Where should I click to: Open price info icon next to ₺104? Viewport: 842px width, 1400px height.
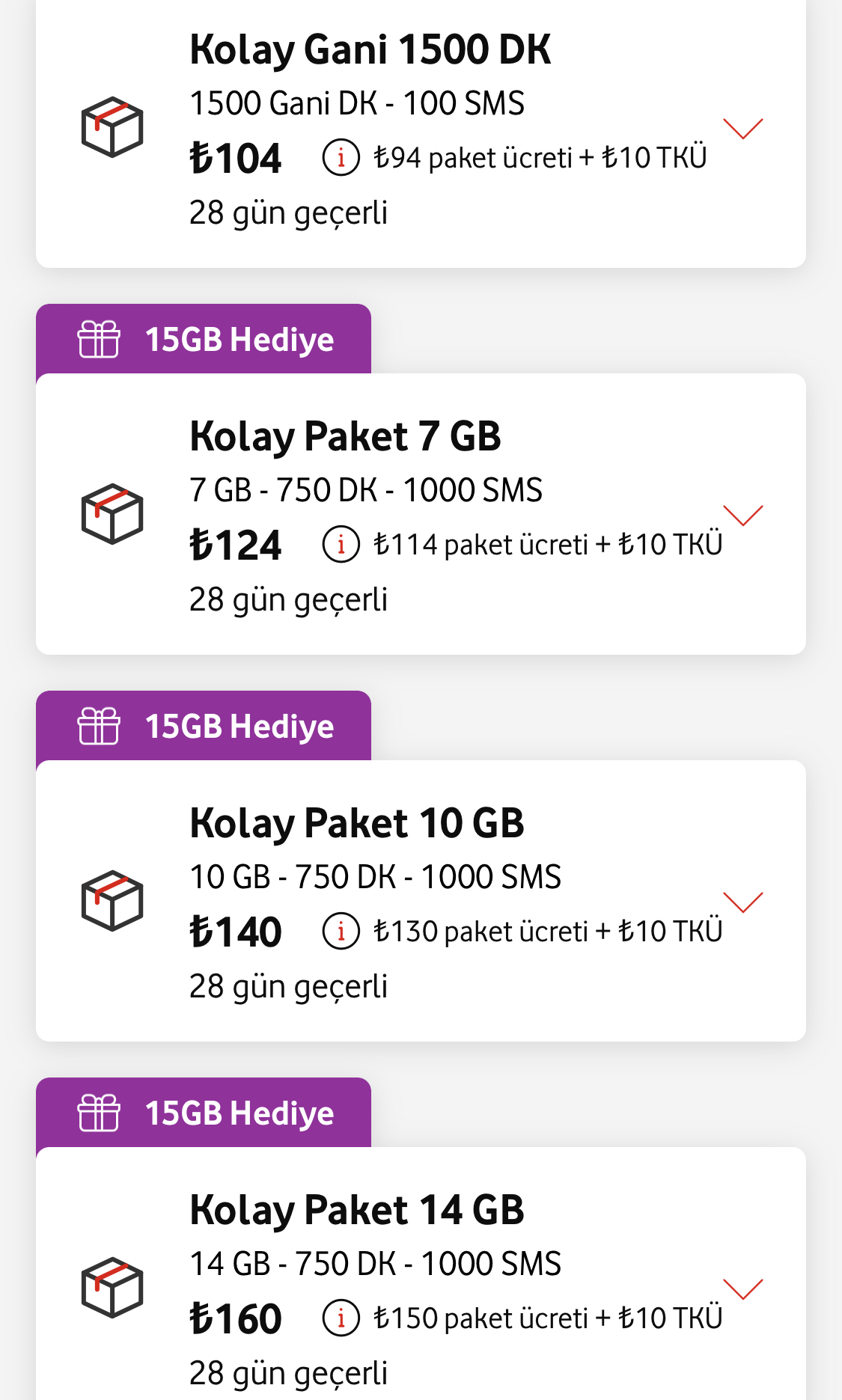tap(341, 158)
